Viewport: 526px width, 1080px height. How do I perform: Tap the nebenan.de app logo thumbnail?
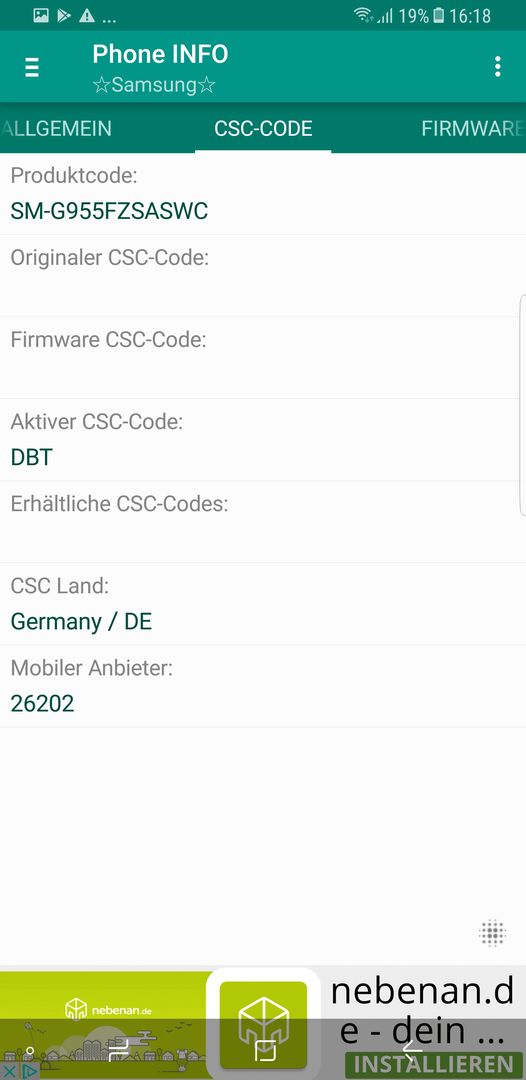263,1025
